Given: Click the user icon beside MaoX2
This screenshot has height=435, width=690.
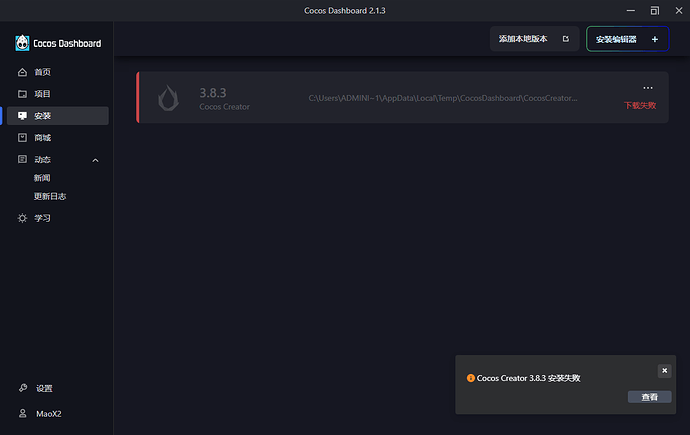Looking at the screenshot, I should point(22,413).
